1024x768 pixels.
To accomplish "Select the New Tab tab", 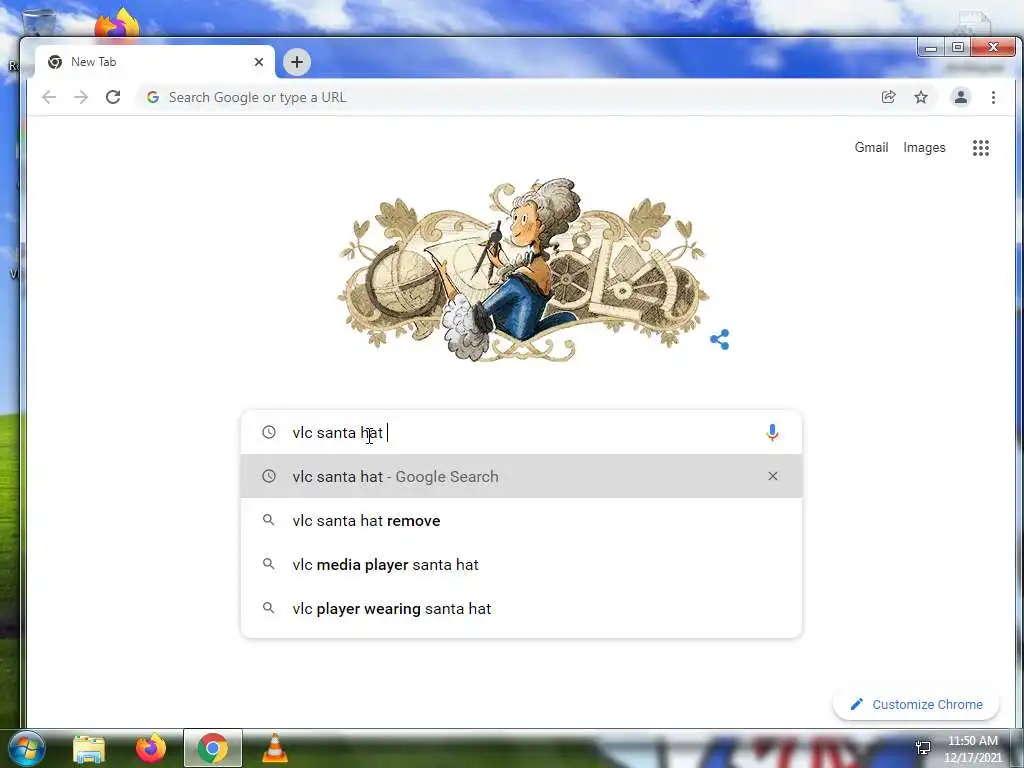I will pos(155,62).
